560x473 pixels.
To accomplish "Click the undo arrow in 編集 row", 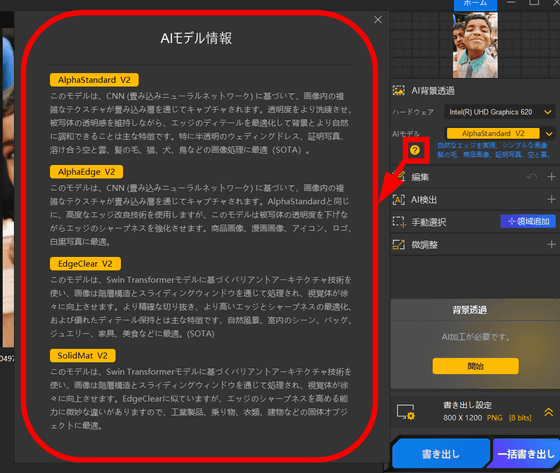I will click(x=532, y=177).
